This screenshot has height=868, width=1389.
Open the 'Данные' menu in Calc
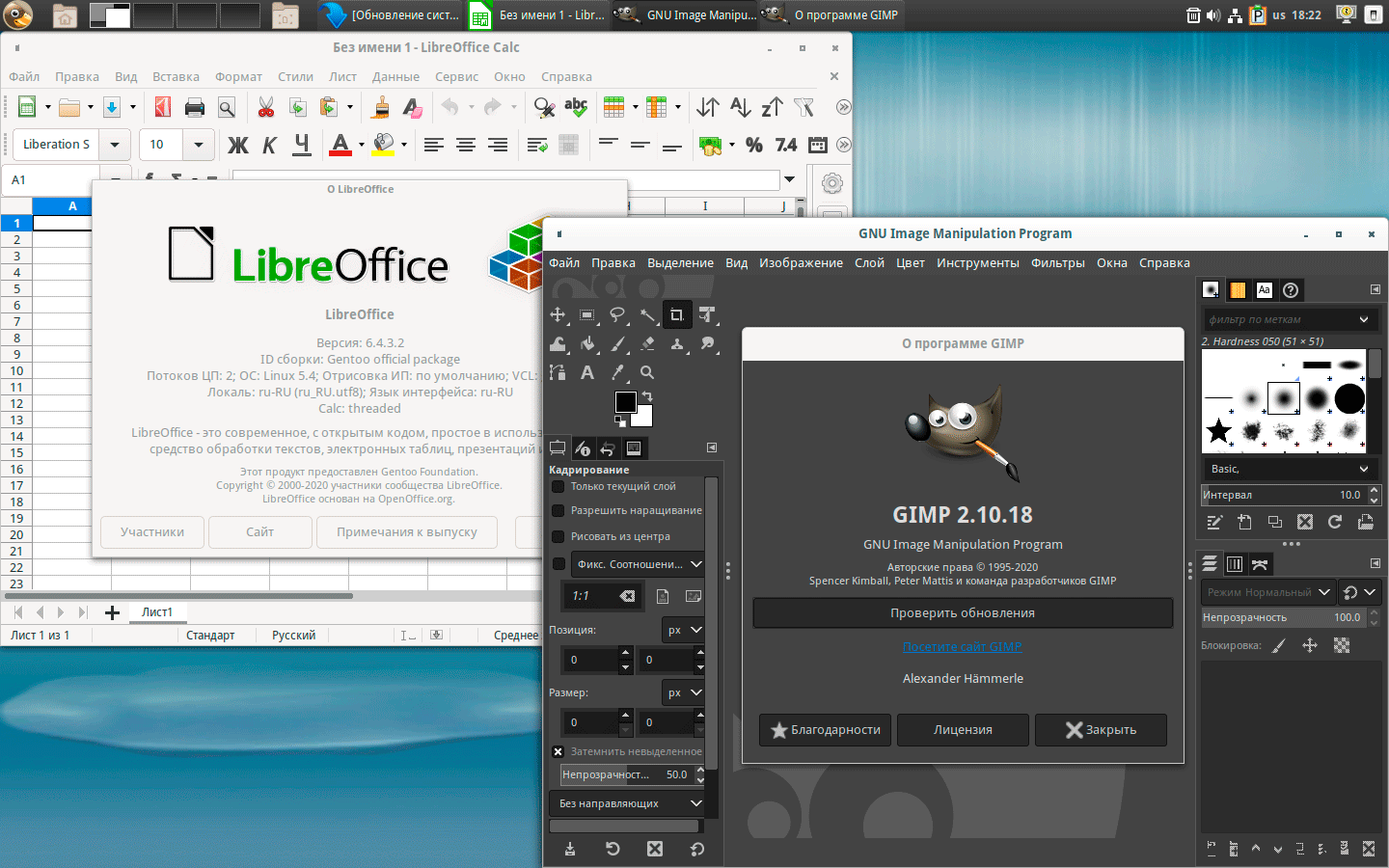click(x=395, y=77)
